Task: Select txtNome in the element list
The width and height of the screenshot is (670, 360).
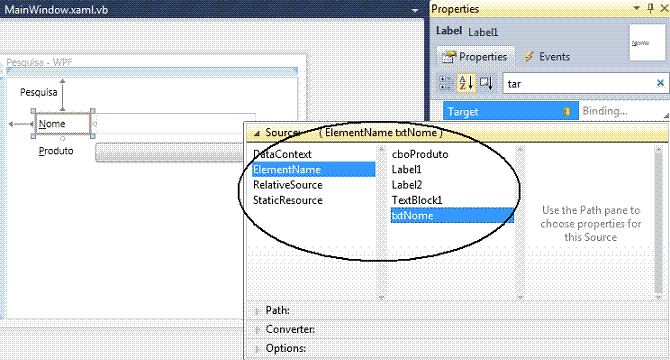Action: [x=452, y=215]
